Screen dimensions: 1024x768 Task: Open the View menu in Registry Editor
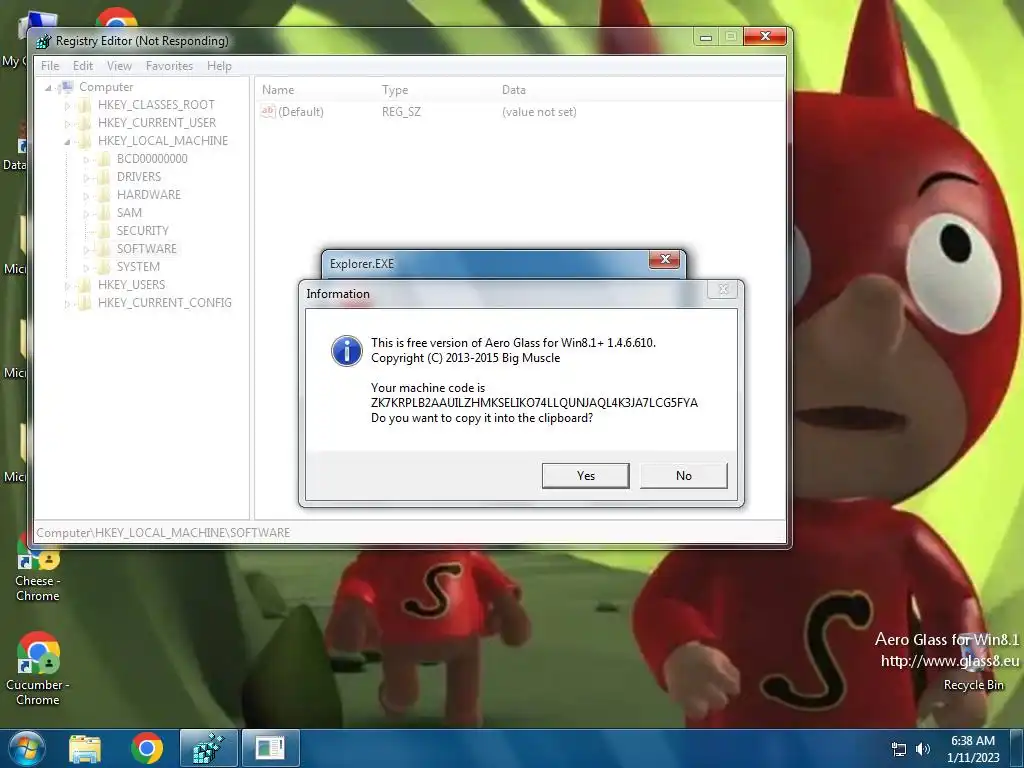(120, 66)
